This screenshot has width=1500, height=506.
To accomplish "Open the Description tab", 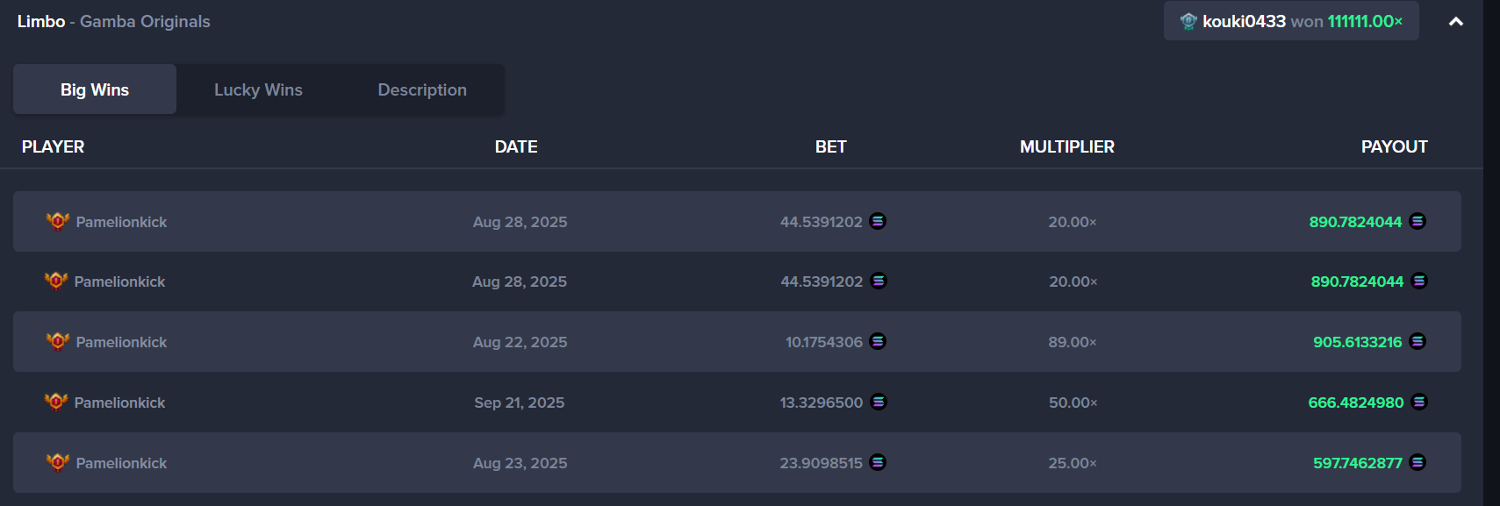I will coord(422,90).
